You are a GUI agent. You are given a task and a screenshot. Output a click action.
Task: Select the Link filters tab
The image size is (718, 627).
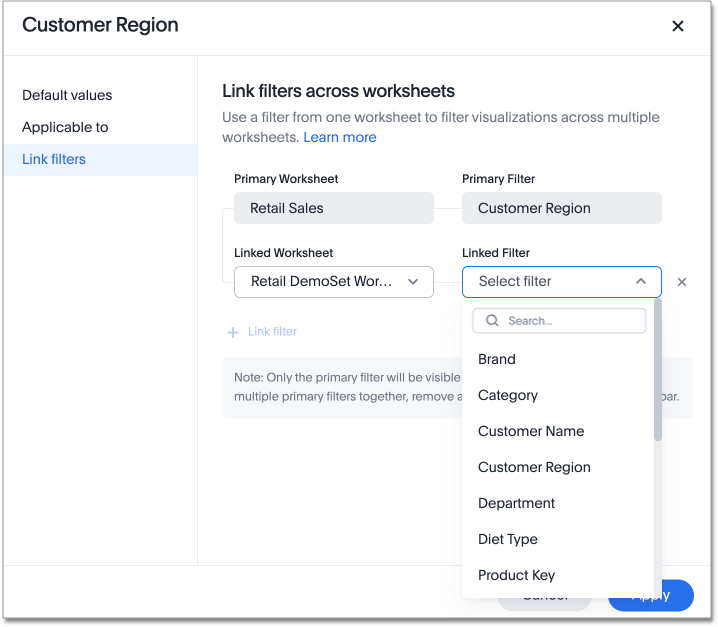(x=54, y=159)
